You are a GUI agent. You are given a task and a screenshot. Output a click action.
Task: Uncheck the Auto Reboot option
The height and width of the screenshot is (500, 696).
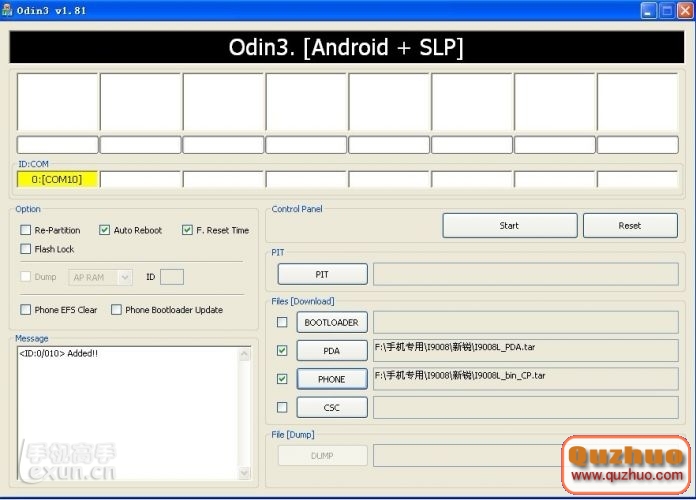(x=105, y=230)
